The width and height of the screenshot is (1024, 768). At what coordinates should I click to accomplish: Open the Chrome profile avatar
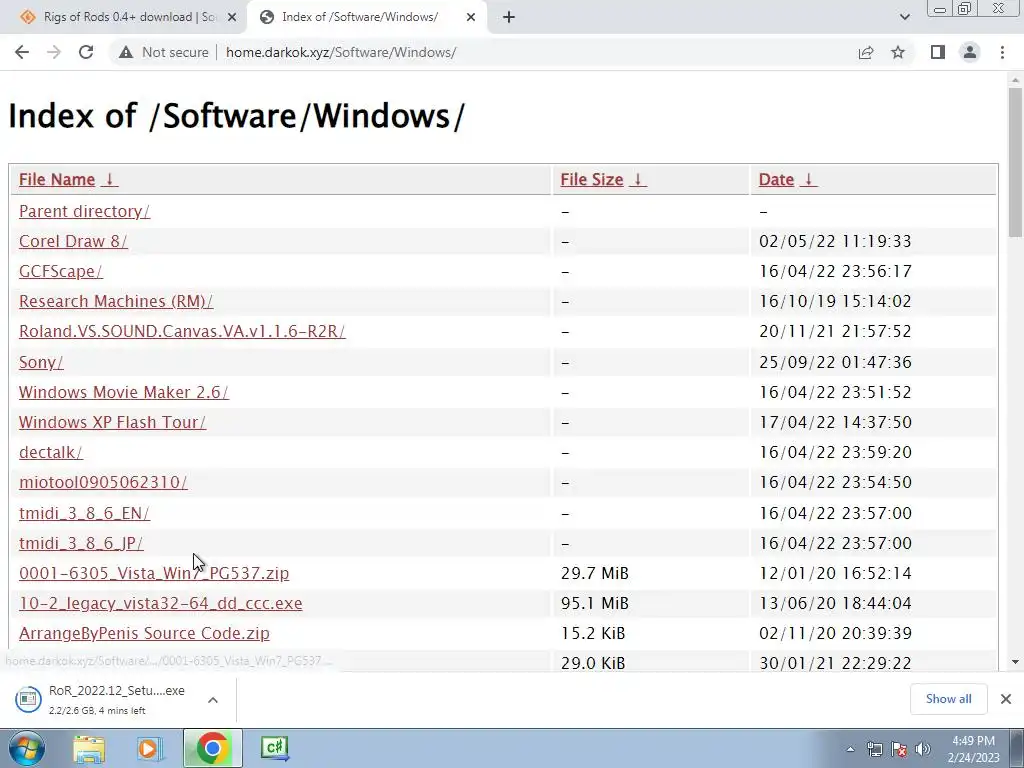click(970, 52)
